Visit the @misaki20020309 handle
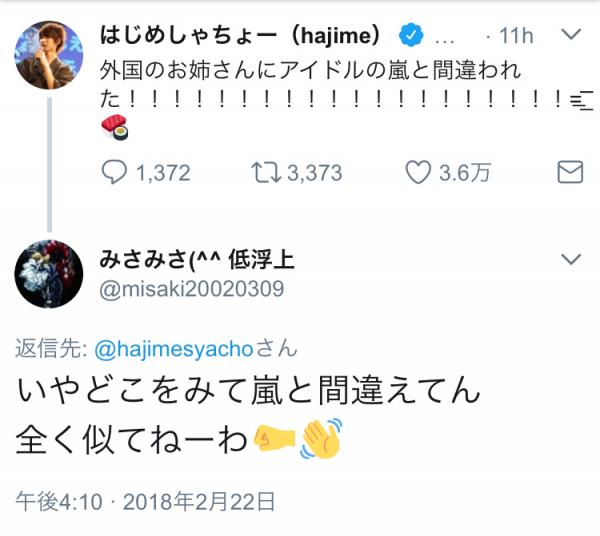Viewport: 600px width, 536px height. 192,288
